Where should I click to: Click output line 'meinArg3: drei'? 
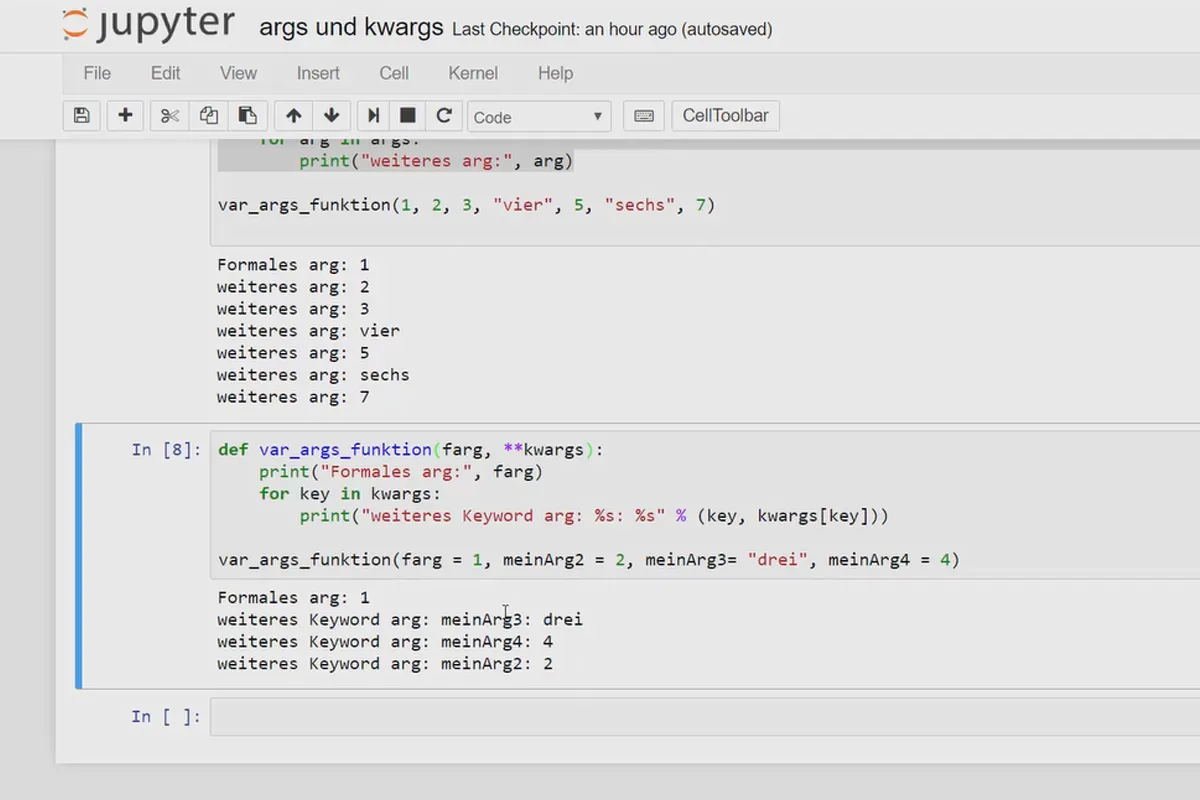[400, 620]
